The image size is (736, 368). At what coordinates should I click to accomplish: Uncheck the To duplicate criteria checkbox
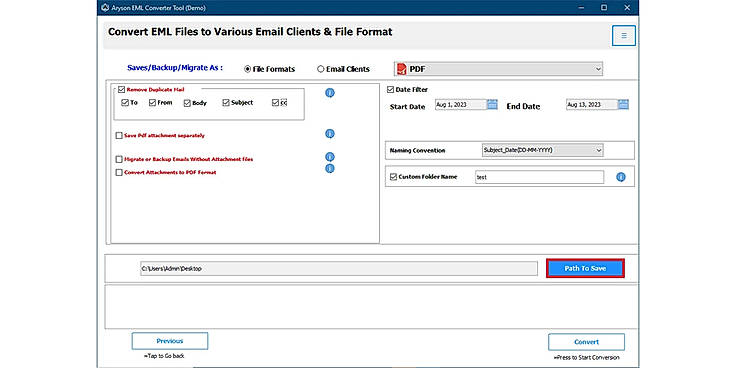124,102
